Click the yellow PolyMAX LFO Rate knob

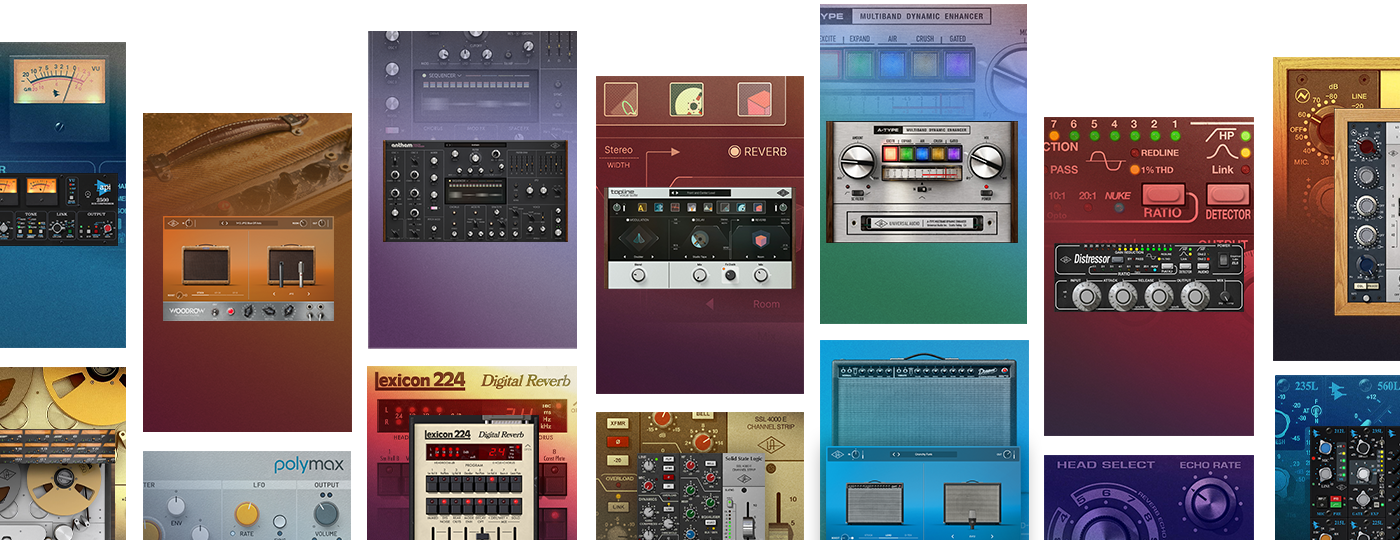[245, 514]
